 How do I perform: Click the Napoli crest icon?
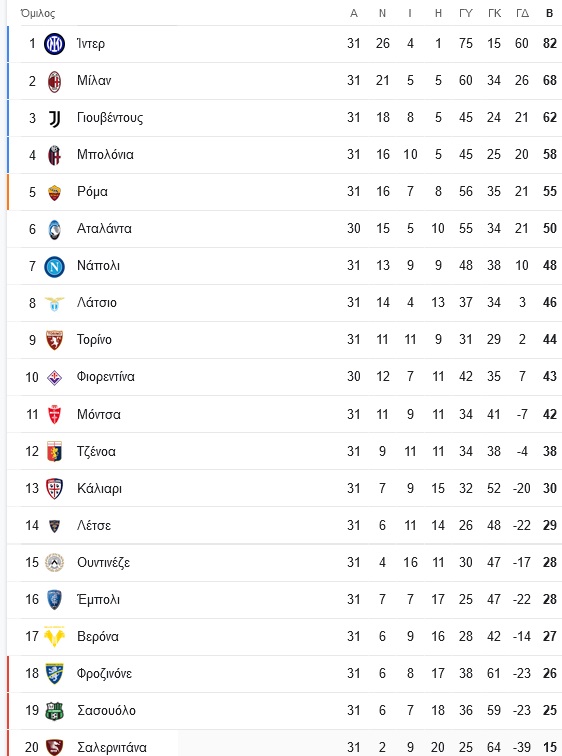54,266
